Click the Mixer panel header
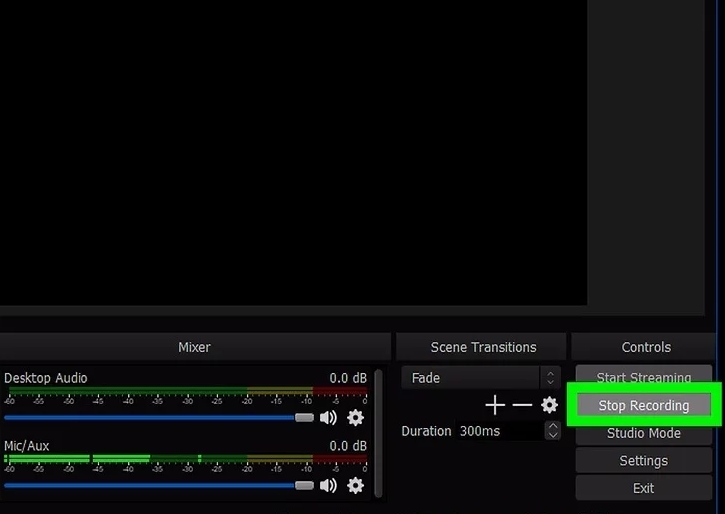Screen dimensions: 725x514 coord(195,347)
